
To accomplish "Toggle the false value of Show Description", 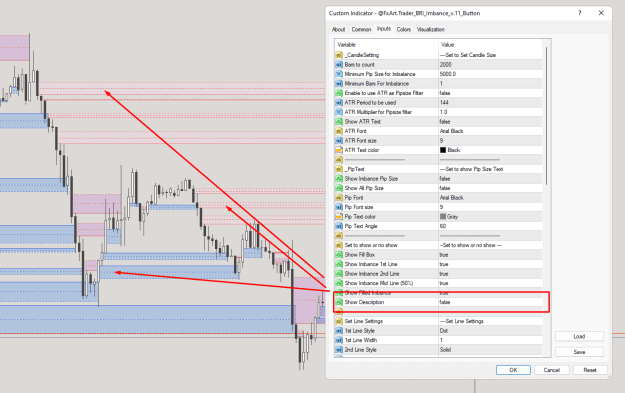I will pos(445,302).
